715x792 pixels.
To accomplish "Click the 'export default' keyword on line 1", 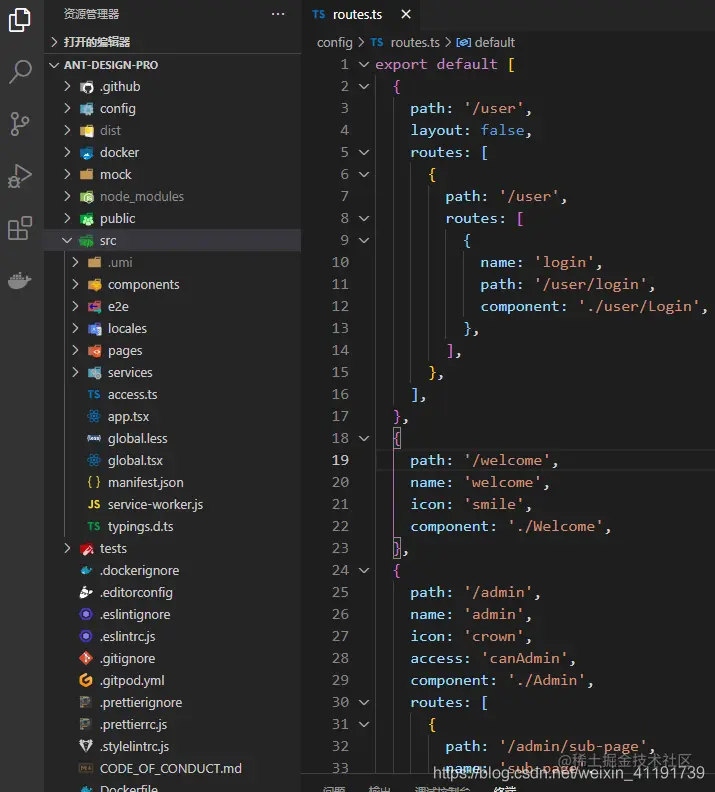I will [x=436, y=64].
